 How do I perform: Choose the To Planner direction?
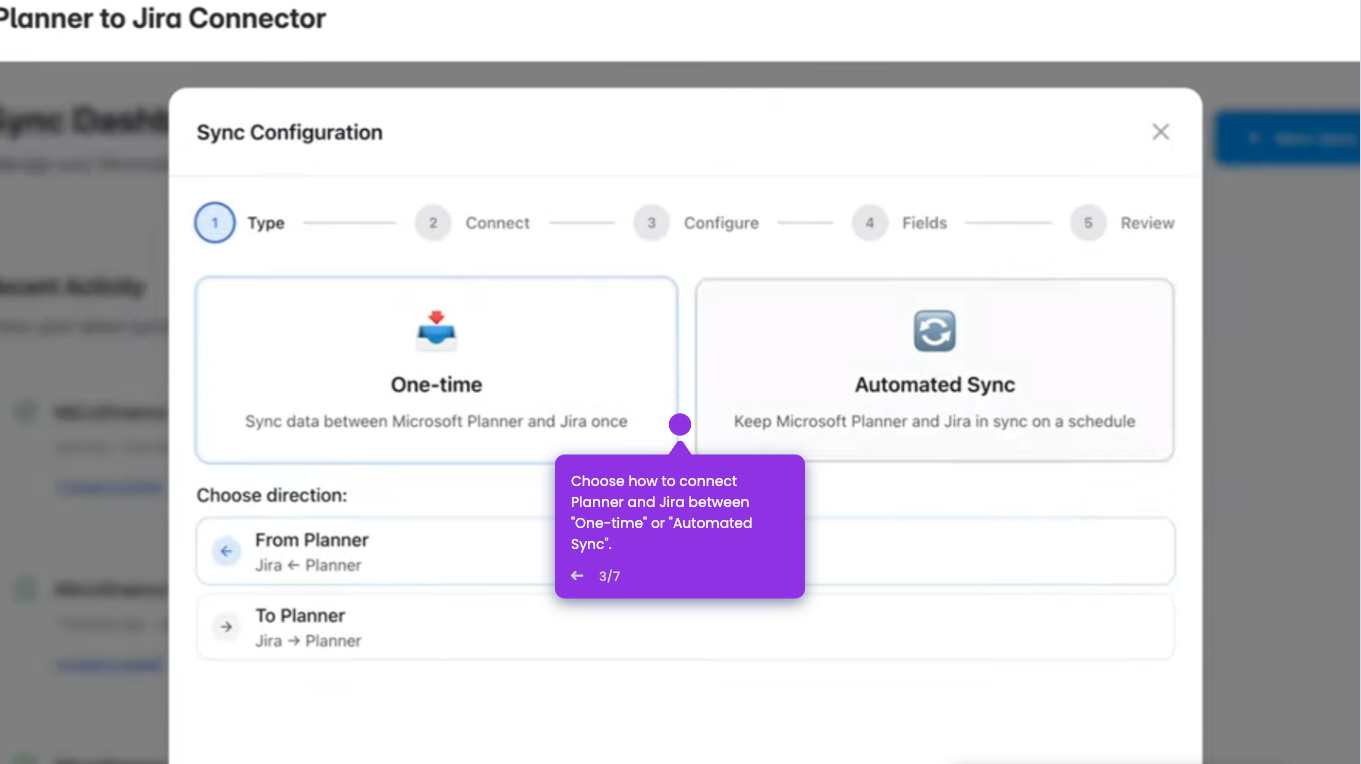coord(685,627)
